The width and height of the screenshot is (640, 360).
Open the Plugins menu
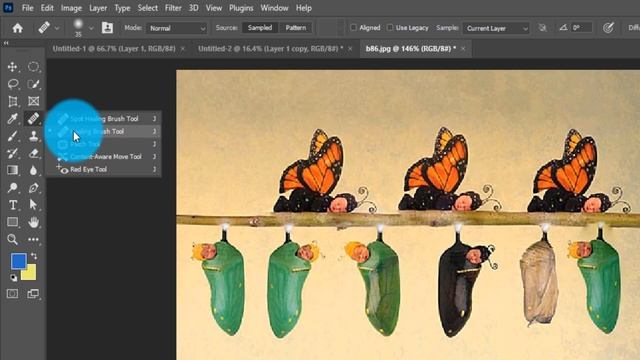tap(241, 8)
